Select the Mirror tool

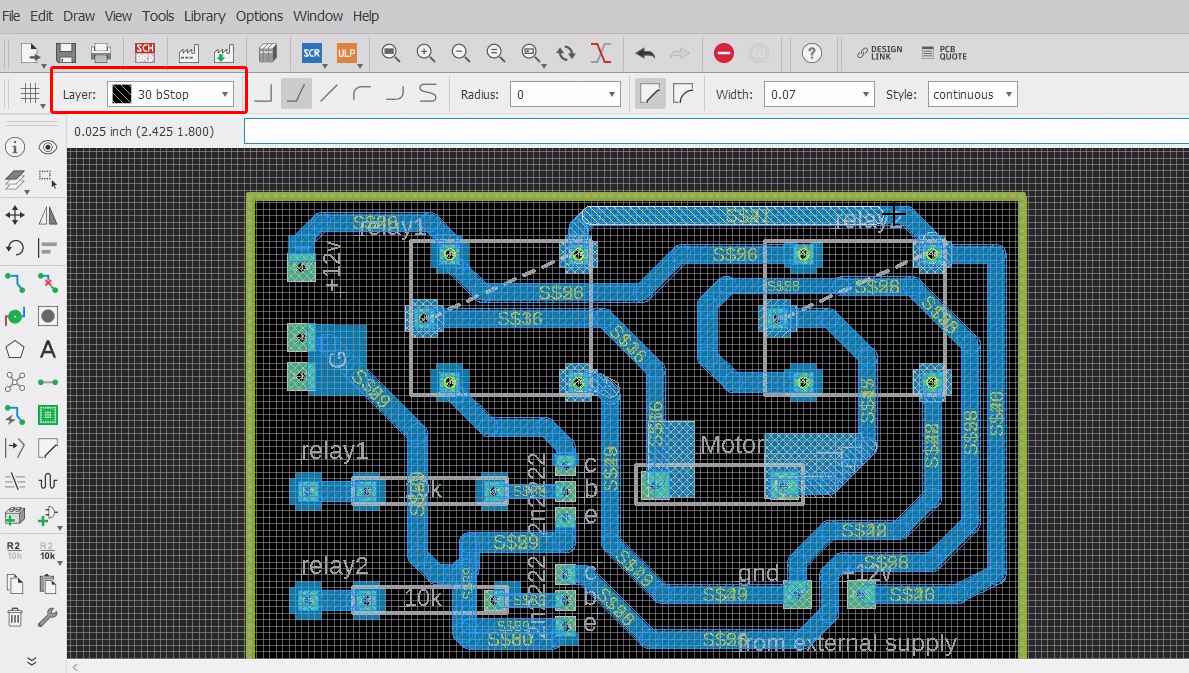pos(48,215)
